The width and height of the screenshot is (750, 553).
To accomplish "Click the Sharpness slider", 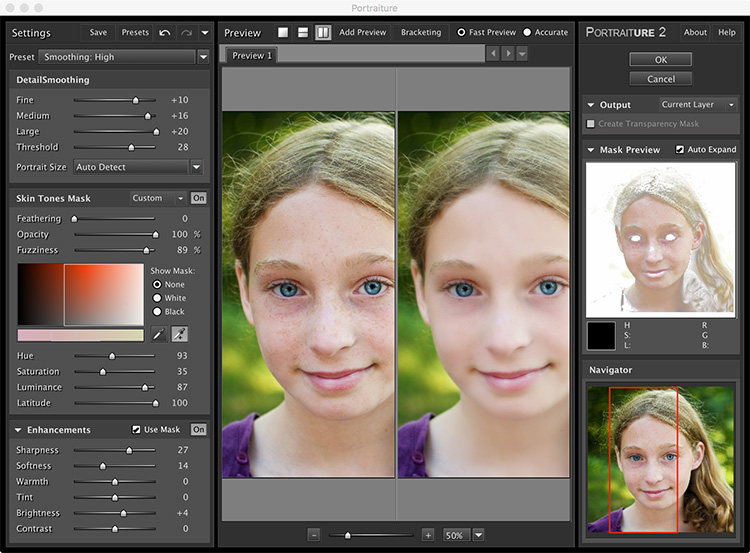I will click(x=115, y=450).
